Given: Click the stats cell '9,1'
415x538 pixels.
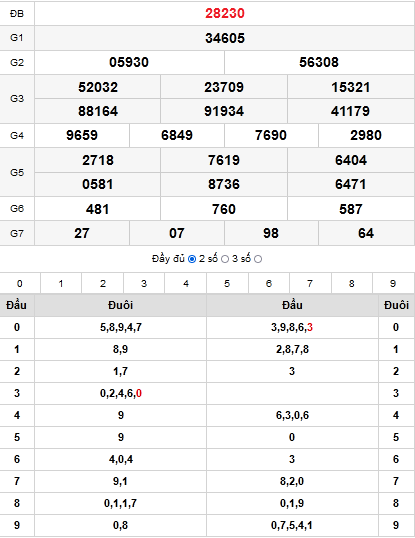Looking at the screenshot, I should tap(120, 481).
